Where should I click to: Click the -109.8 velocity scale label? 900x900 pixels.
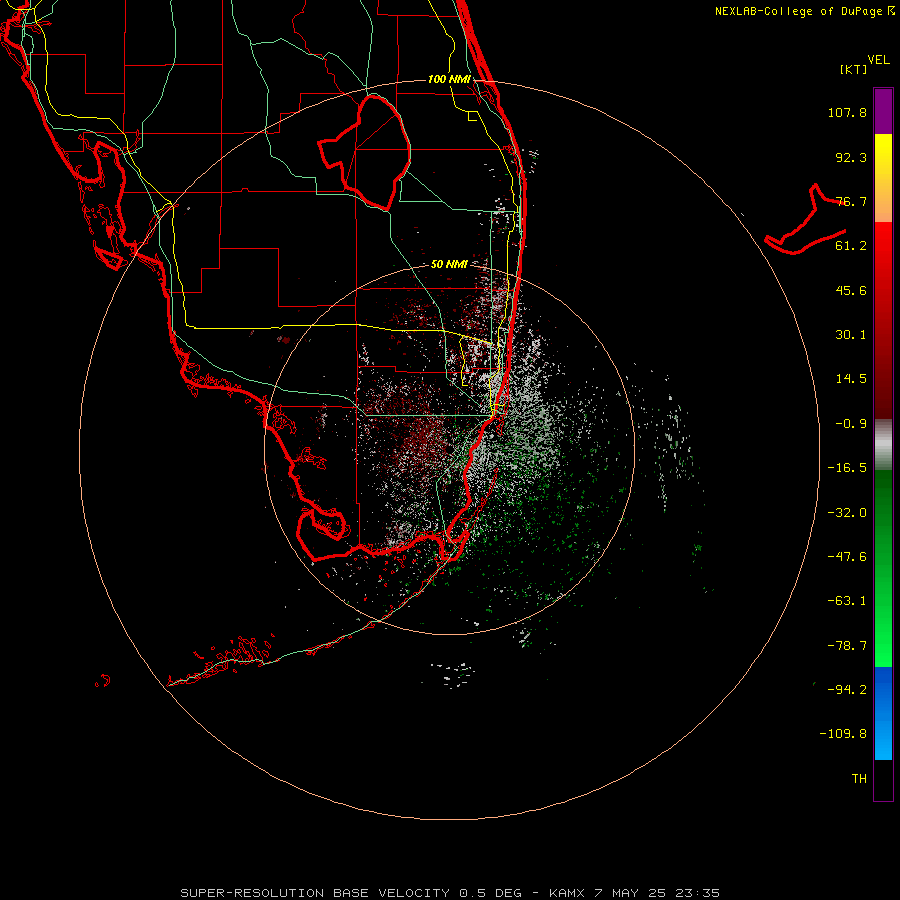[843, 734]
